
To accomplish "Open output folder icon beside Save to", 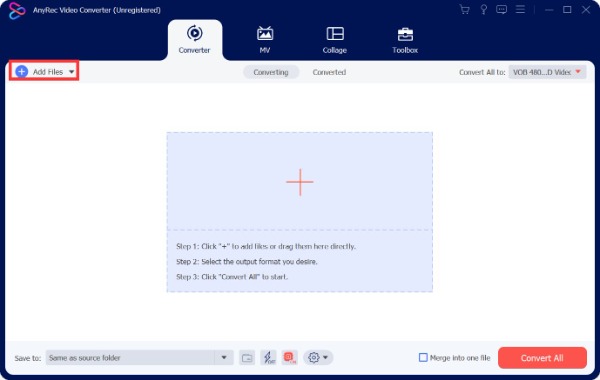I will (x=247, y=358).
